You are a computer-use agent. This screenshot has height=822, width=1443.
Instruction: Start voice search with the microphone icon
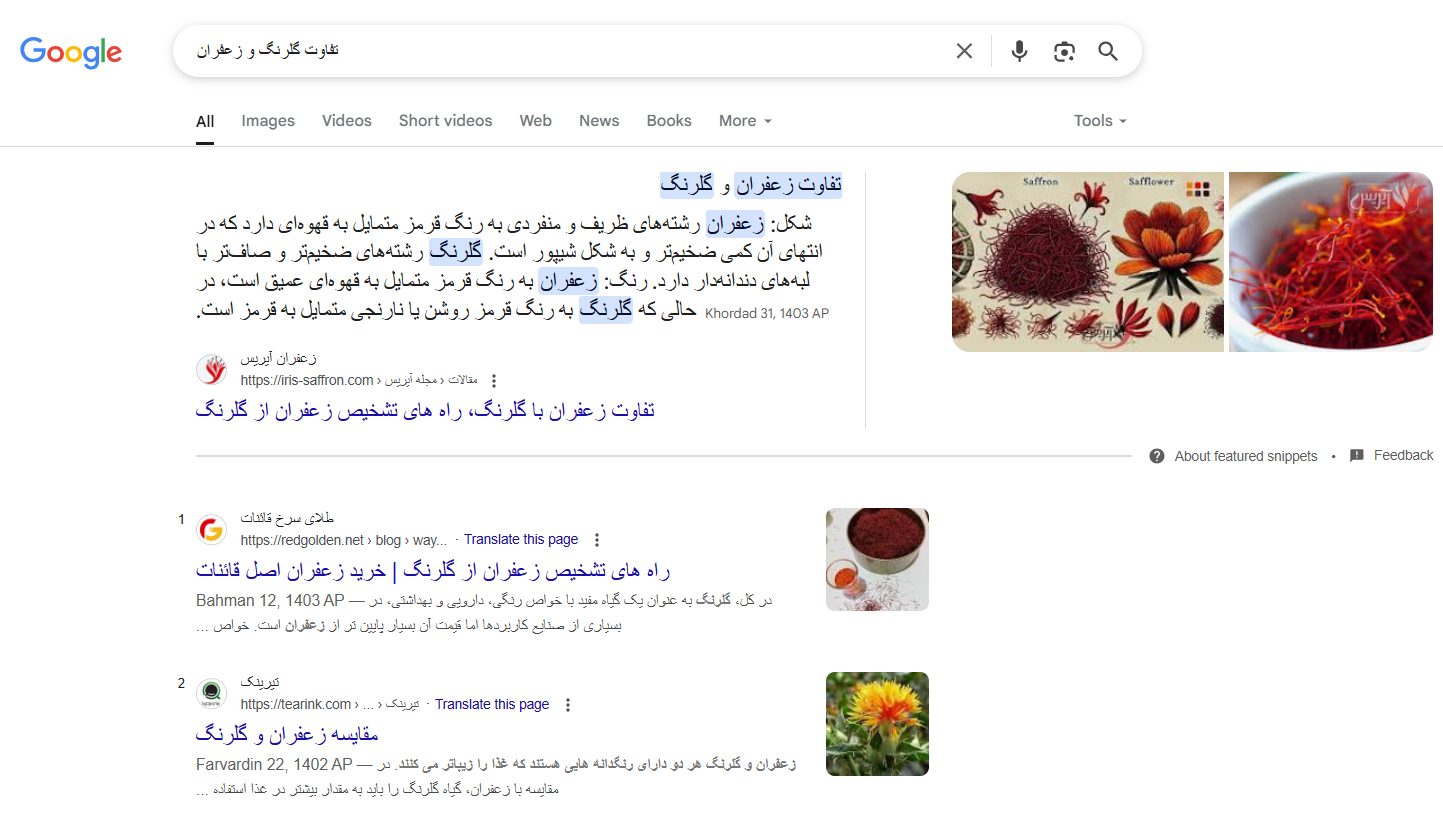(x=1019, y=51)
